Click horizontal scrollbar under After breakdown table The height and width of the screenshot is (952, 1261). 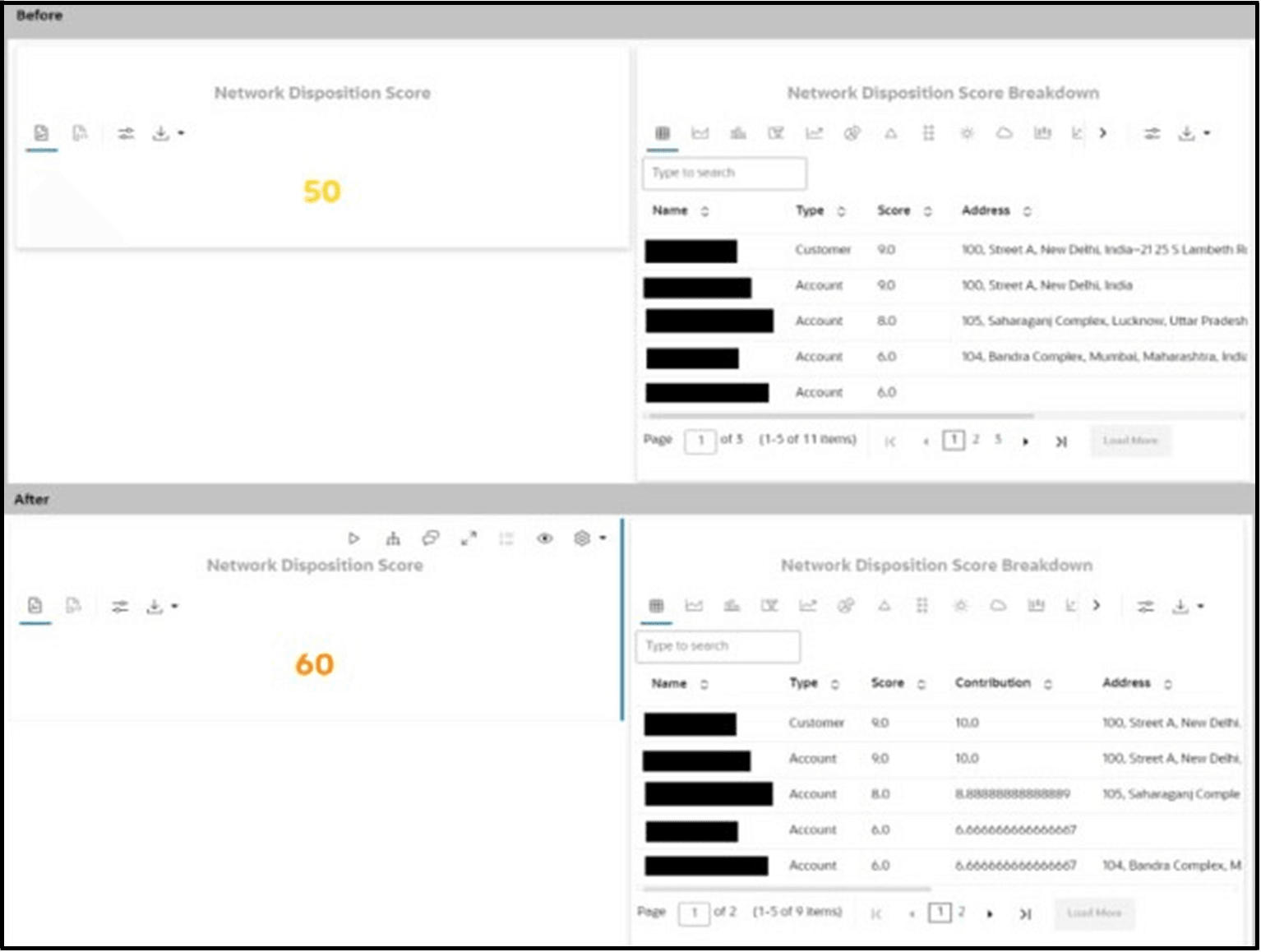[788, 889]
